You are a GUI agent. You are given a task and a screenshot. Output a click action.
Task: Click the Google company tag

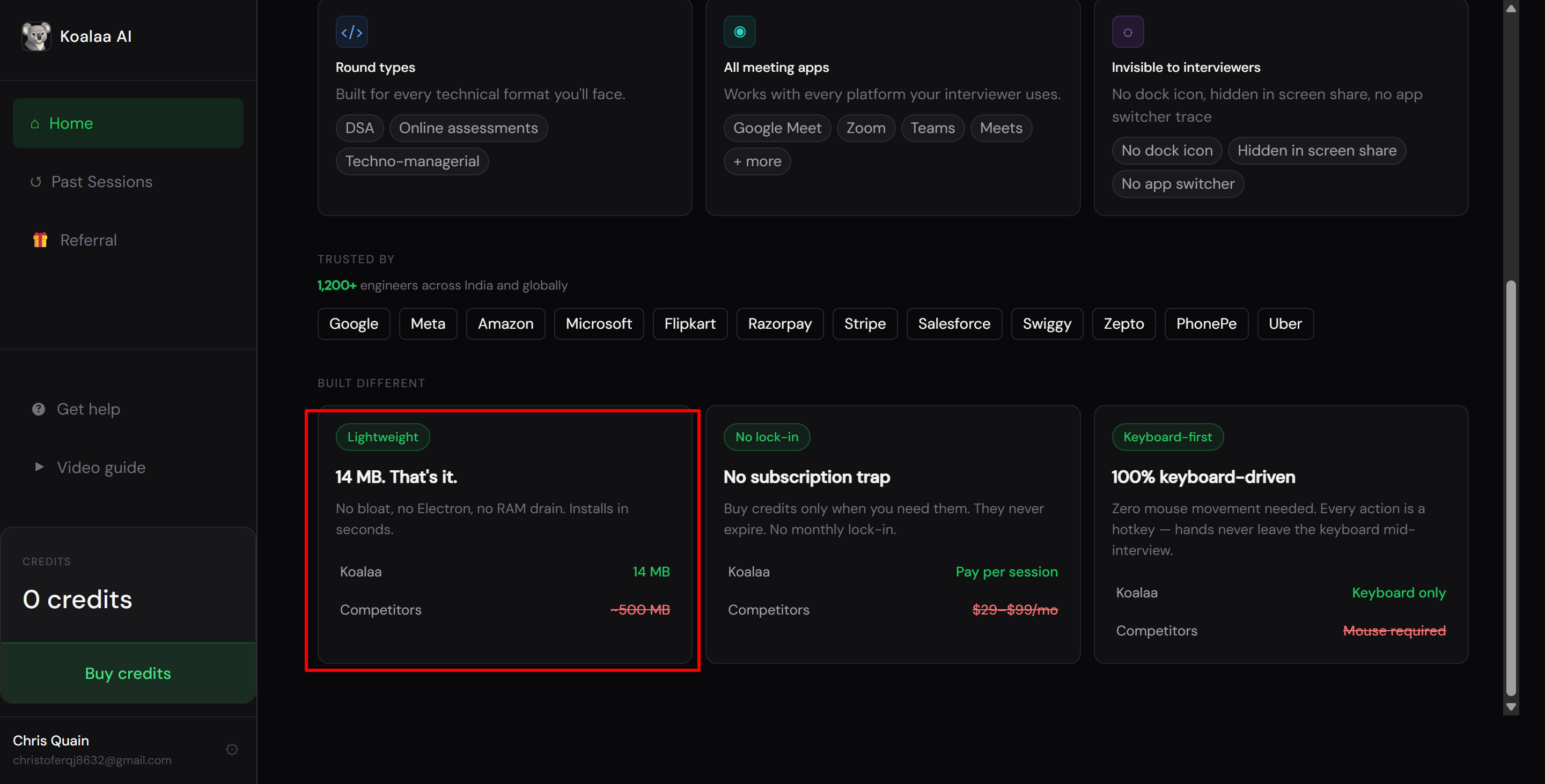click(x=354, y=324)
